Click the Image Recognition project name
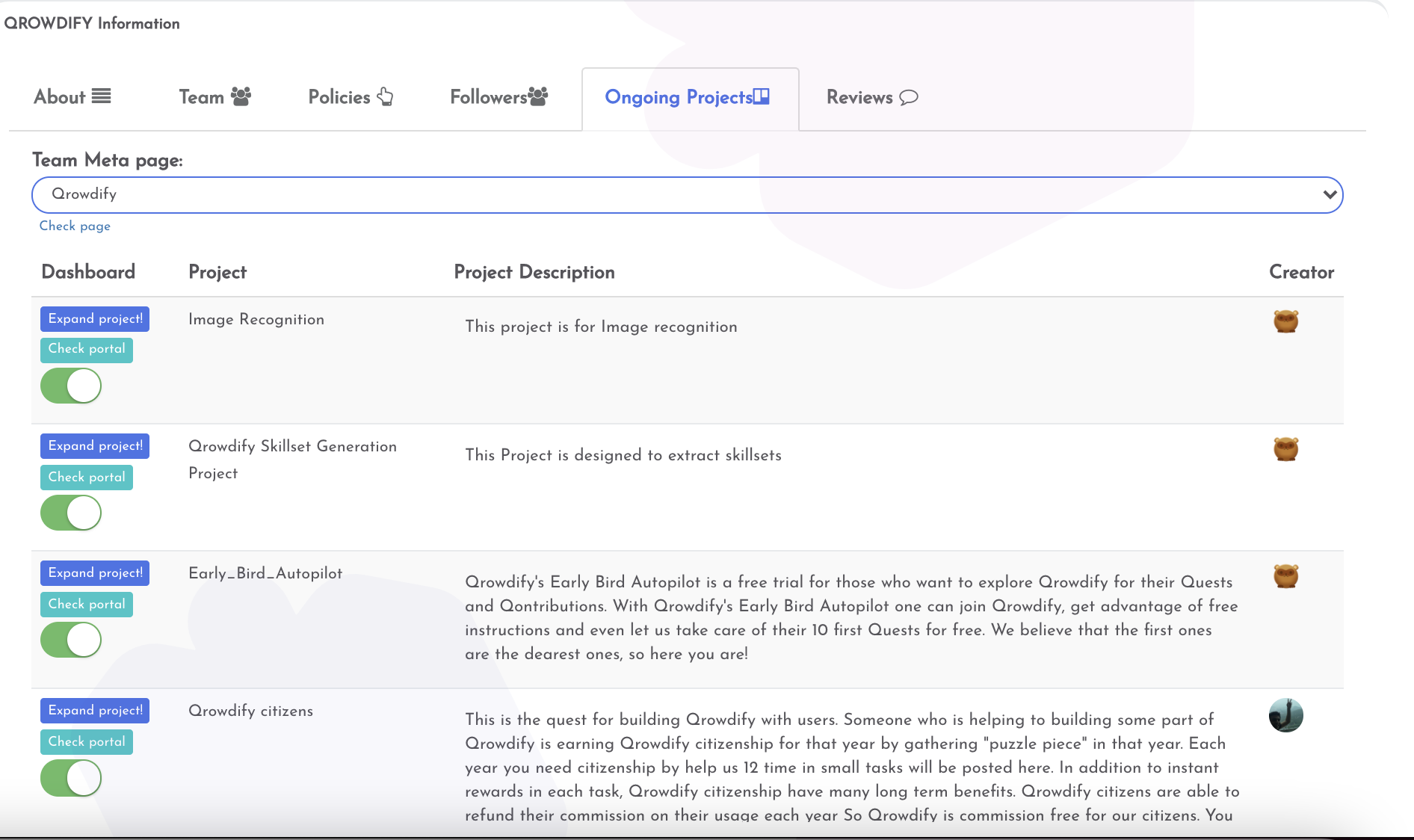Image resolution: width=1414 pixels, height=840 pixels. (x=256, y=320)
